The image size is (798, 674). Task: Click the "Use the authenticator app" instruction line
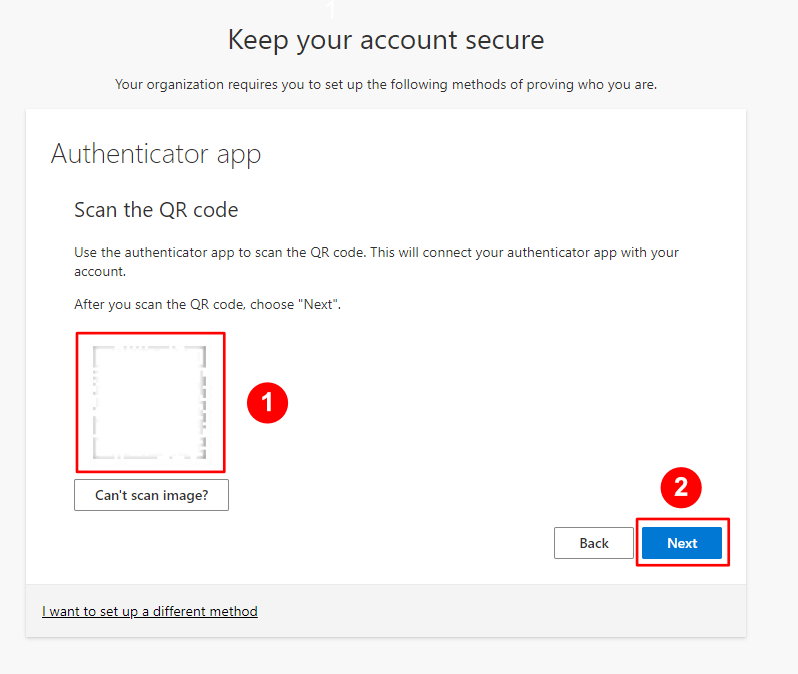(x=376, y=253)
